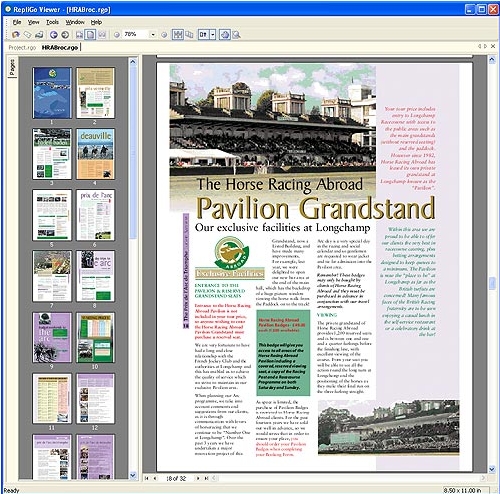This screenshot has height=494, width=500.
Task: Select page 1 blue cover thumbnail
Action: click(x=52, y=93)
